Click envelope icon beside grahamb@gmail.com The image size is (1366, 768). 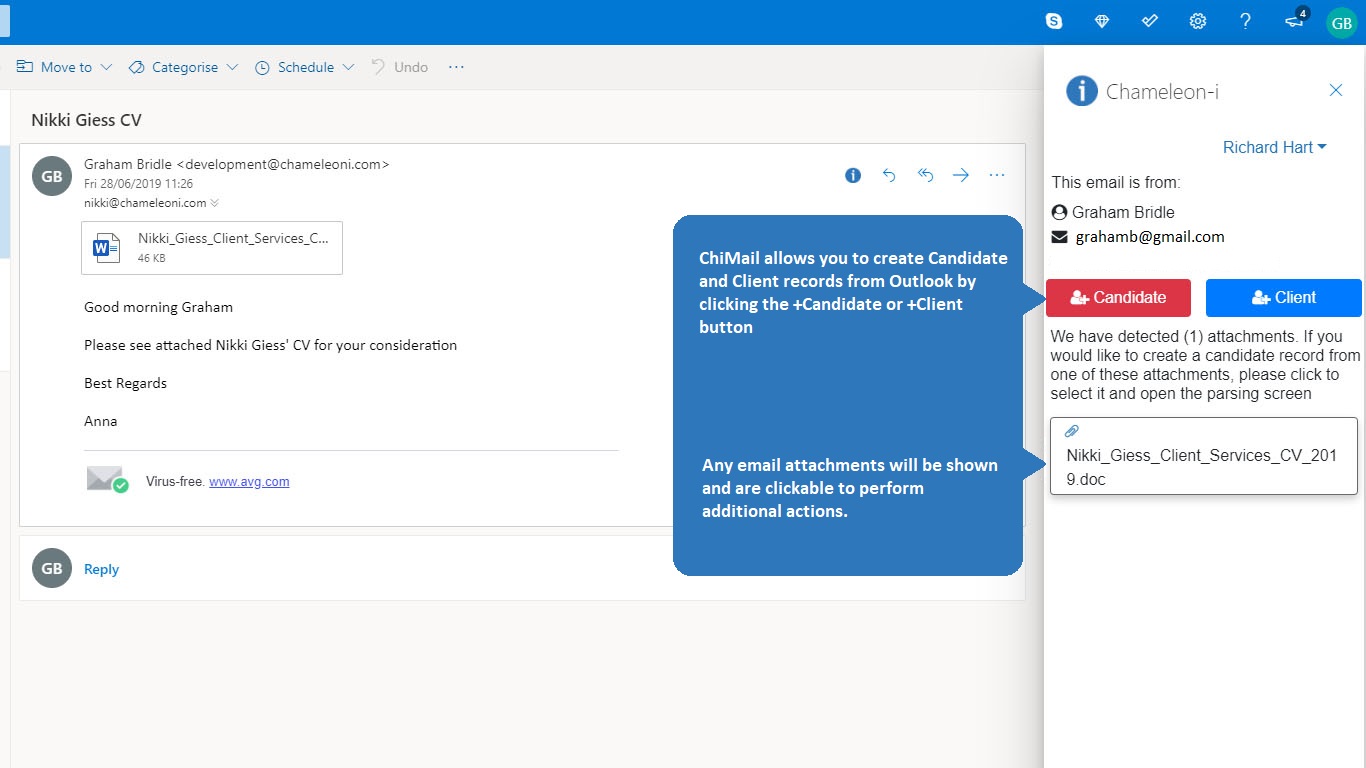click(1060, 237)
